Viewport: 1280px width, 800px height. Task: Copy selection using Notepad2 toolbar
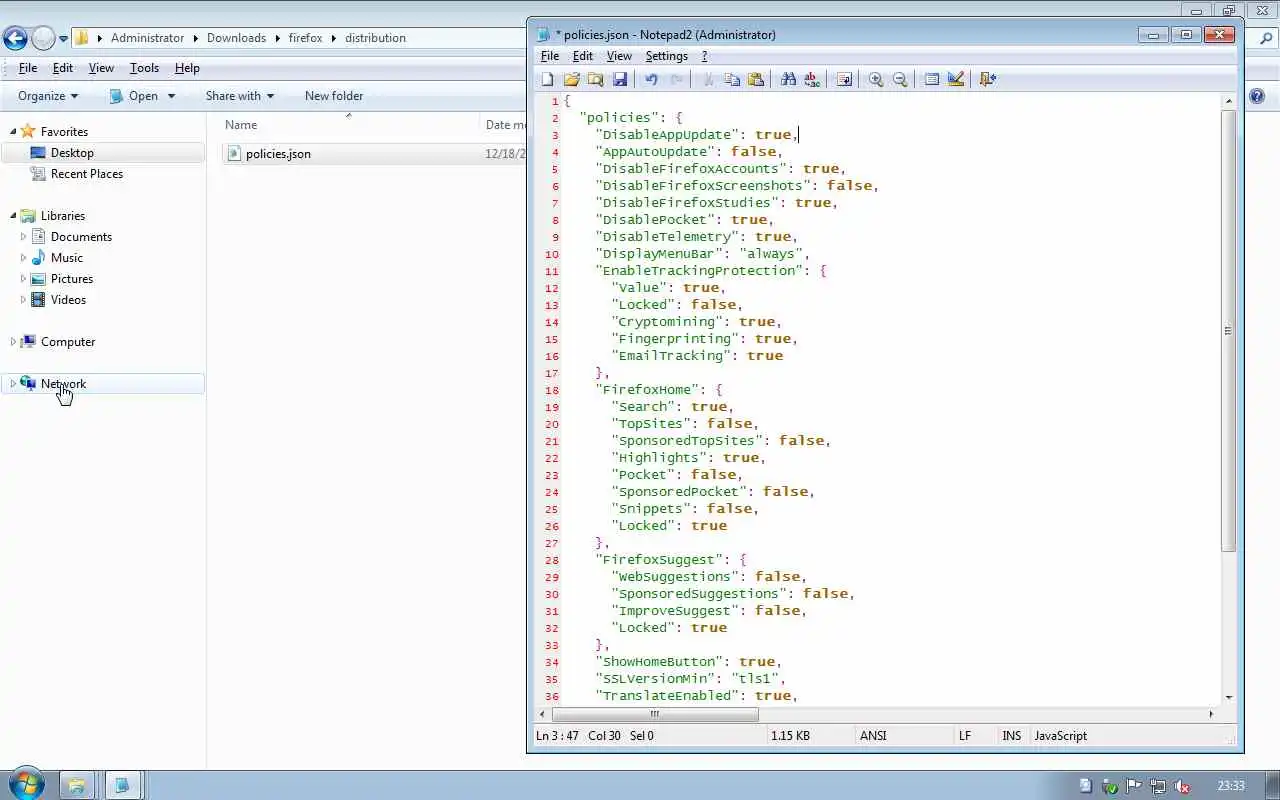tap(732, 79)
